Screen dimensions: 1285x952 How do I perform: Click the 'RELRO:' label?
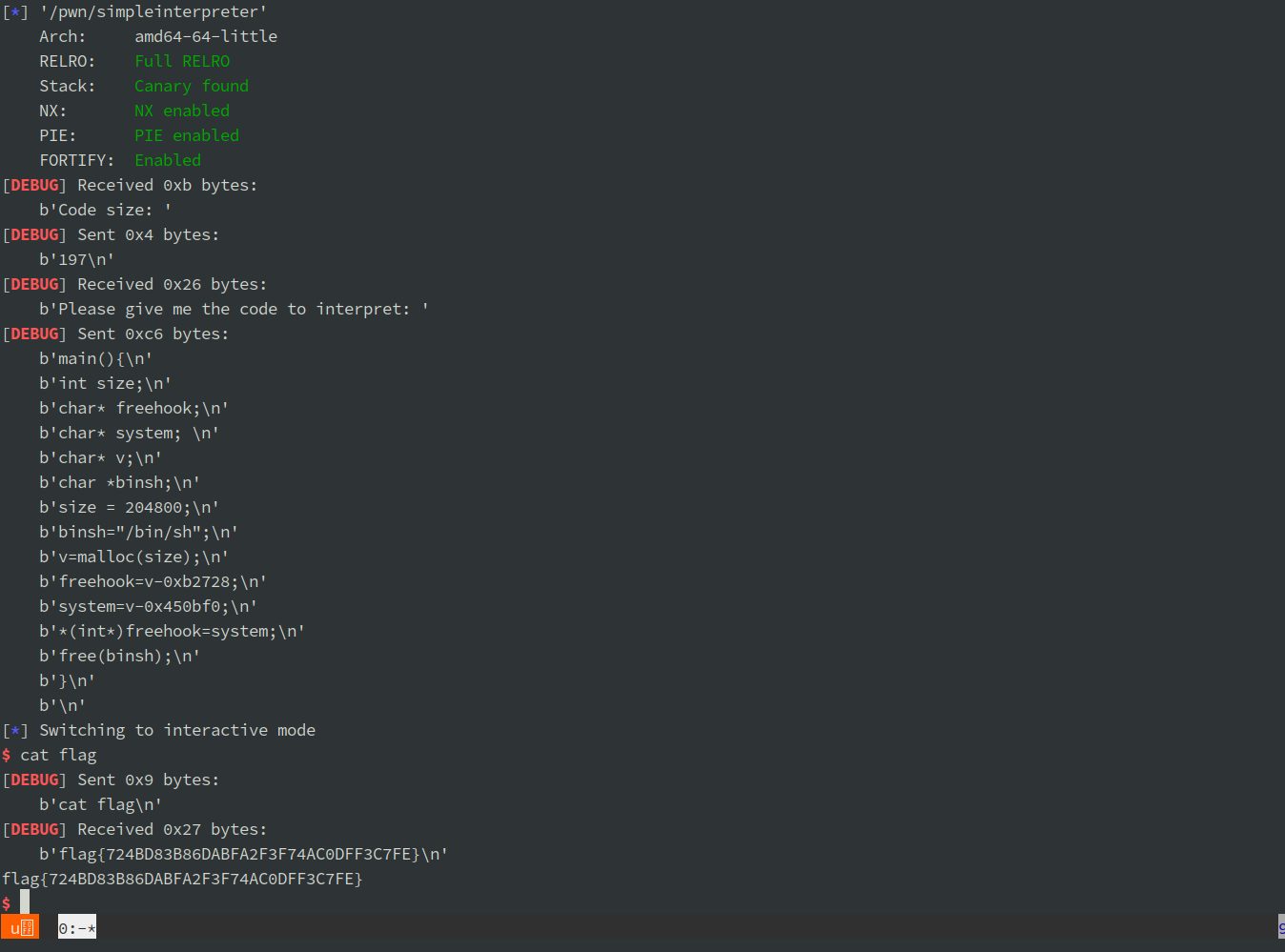tap(68, 61)
